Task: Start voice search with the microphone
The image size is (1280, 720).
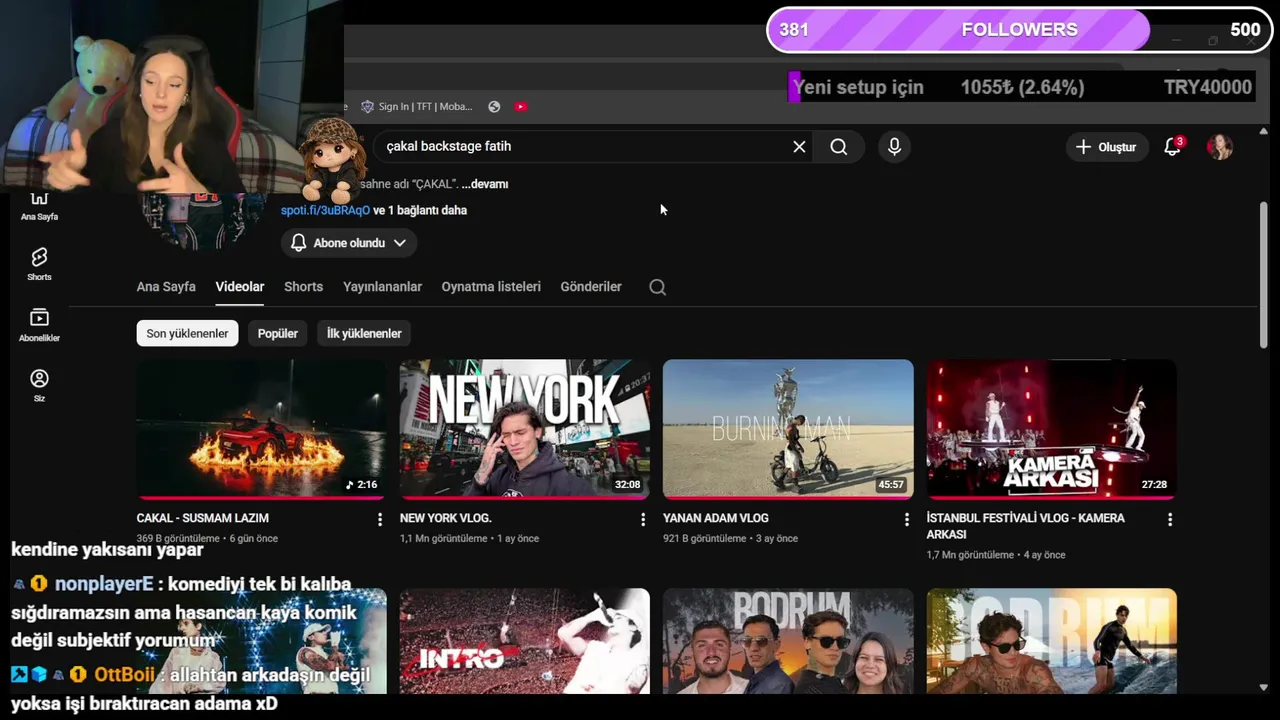Action: pyautogui.click(x=894, y=147)
